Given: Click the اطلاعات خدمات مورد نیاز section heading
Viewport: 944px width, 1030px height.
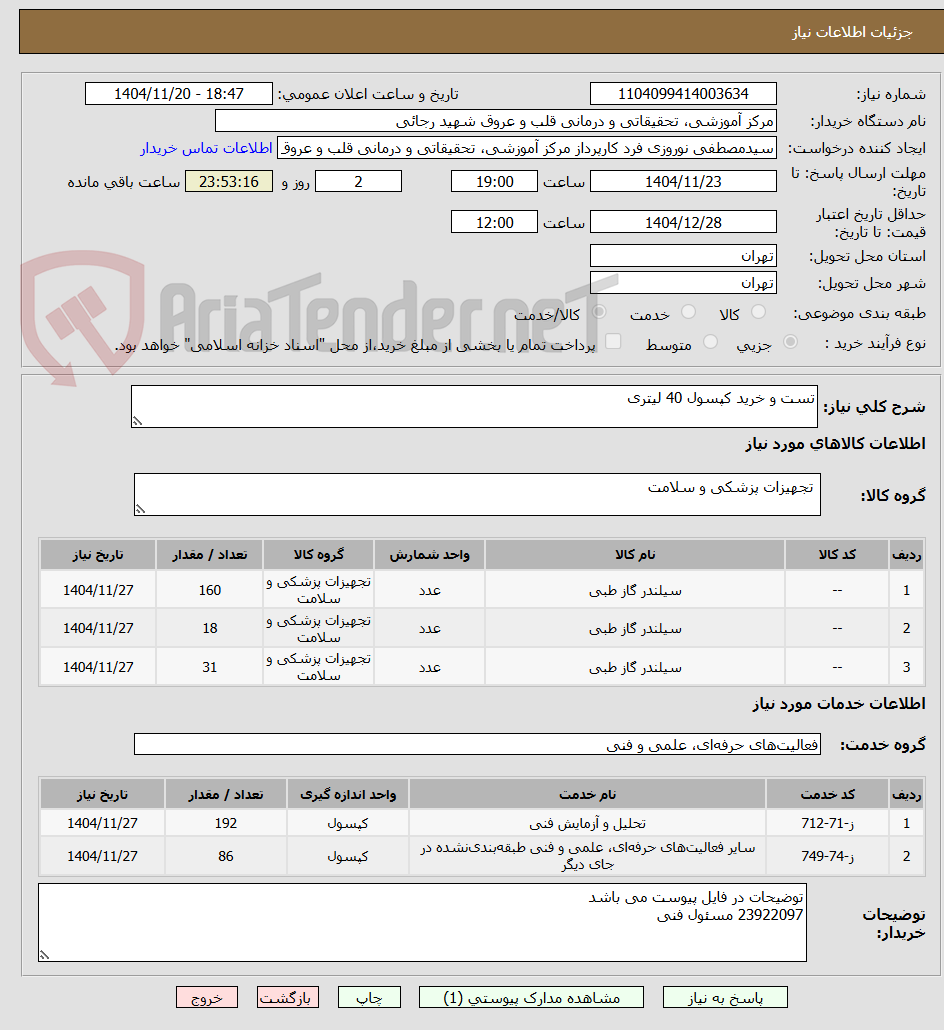Looking at the screenshot, I should click(838, 704).
